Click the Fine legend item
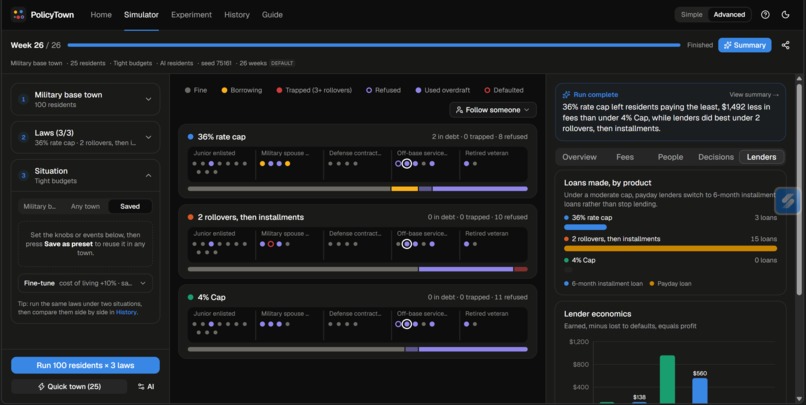The image size is (806, 405). [x=196, y=90]
